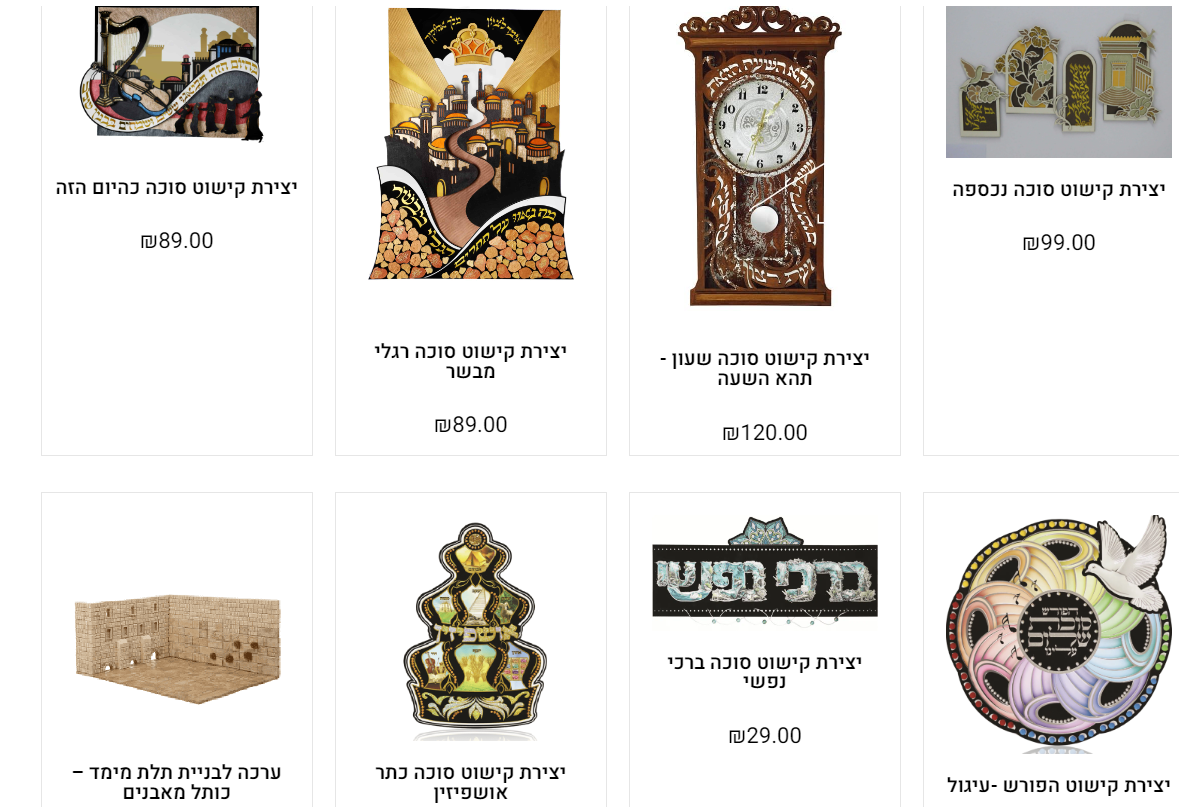Image resolution: width=1179 pixels, height=807 pixels.
Task: Open the הפורש עיגול product title link
Action: point(1059,786)
